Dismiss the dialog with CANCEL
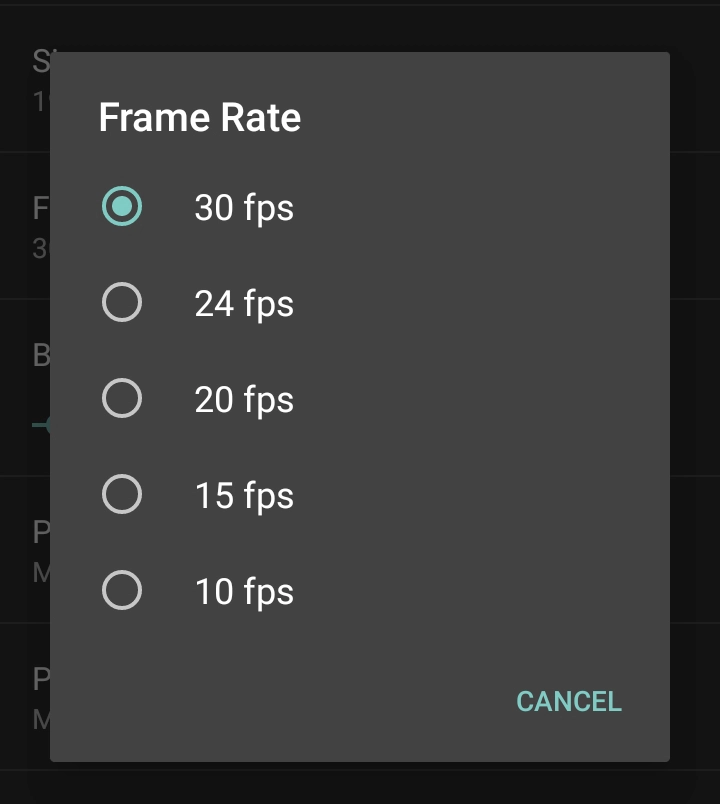 coord(568,702)
